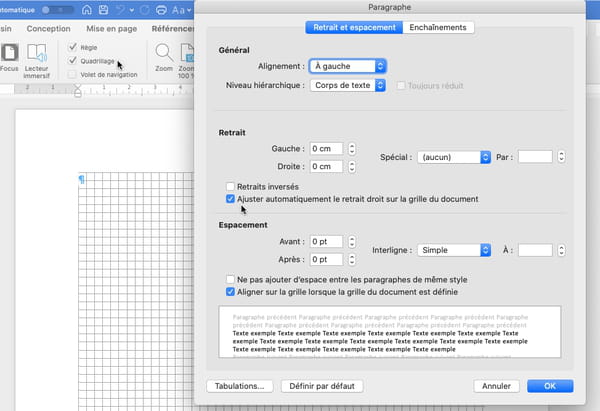Image resolution: width=600 pixels, height=411 pixels.
Task: Uncheck the Quadrillage checkbox
Action: pos(72,60)
